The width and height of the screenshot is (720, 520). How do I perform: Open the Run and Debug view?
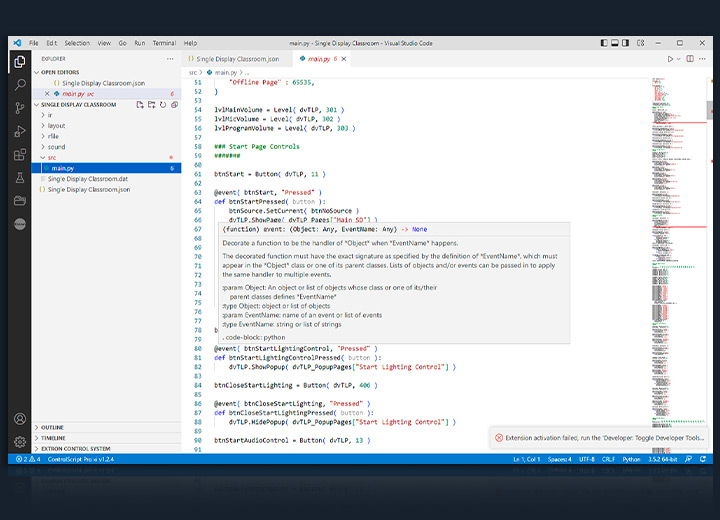[20, 131]
